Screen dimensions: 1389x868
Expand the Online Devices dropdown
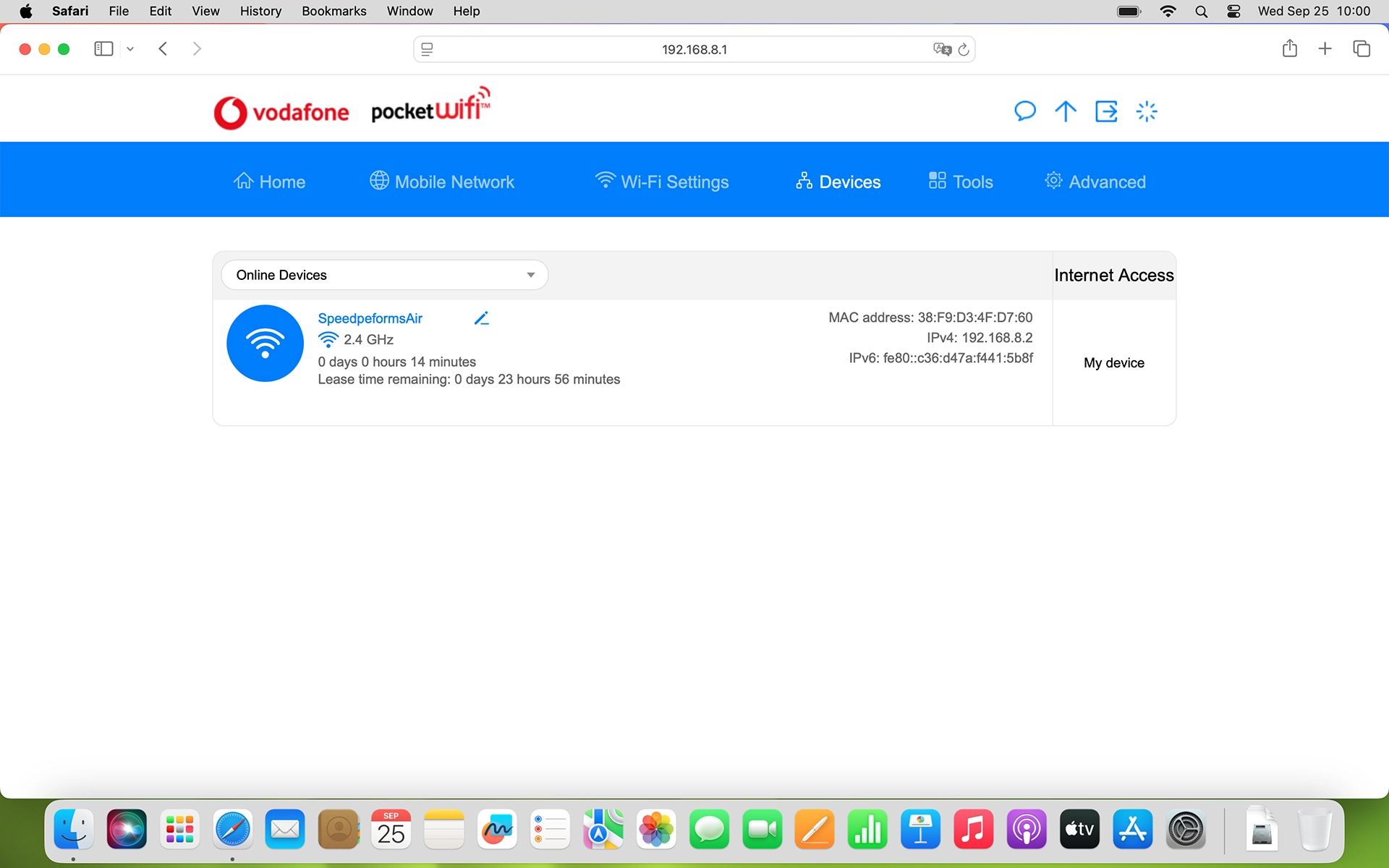[x=384, y=275]
